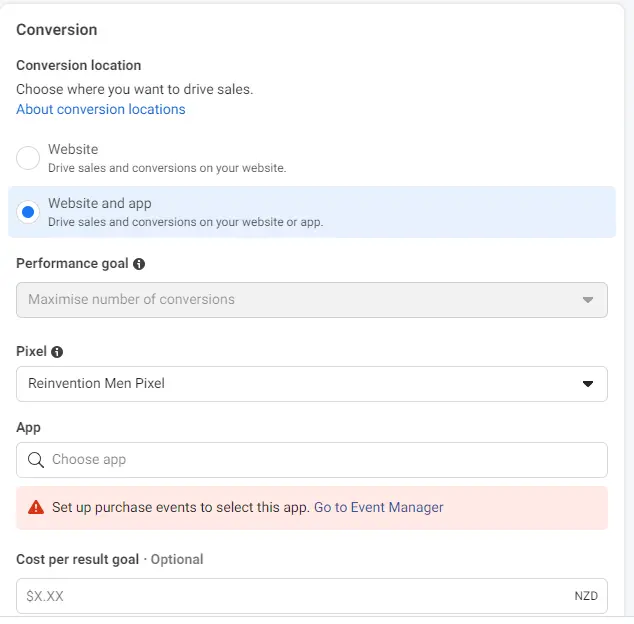Click the 'Set up purchase events' warning message
Image resolution: width=634 pixels, height=624 pixels.
click(180, 508)
